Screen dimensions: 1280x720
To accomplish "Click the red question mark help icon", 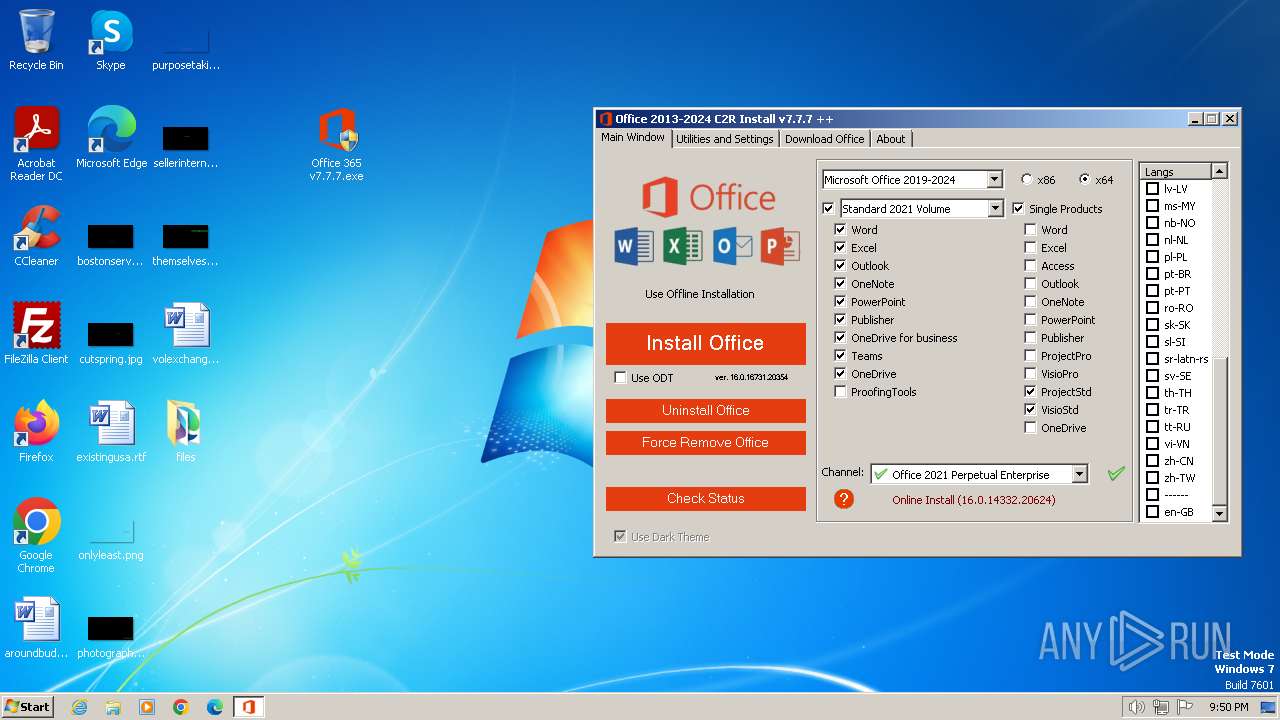I will [x=844, y=499].
